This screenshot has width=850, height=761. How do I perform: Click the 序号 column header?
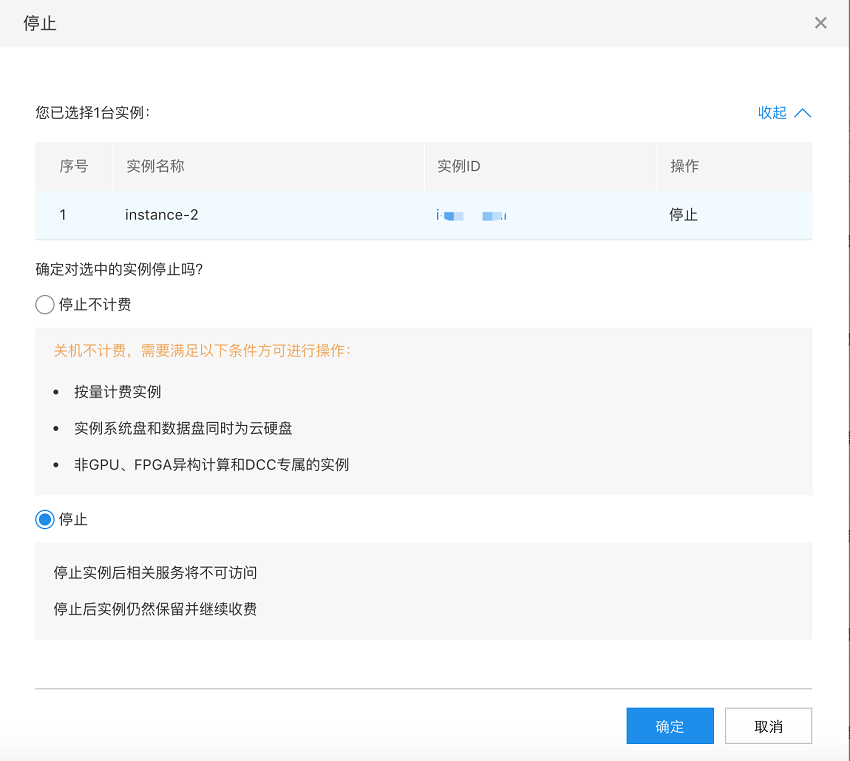pos(74,166)
